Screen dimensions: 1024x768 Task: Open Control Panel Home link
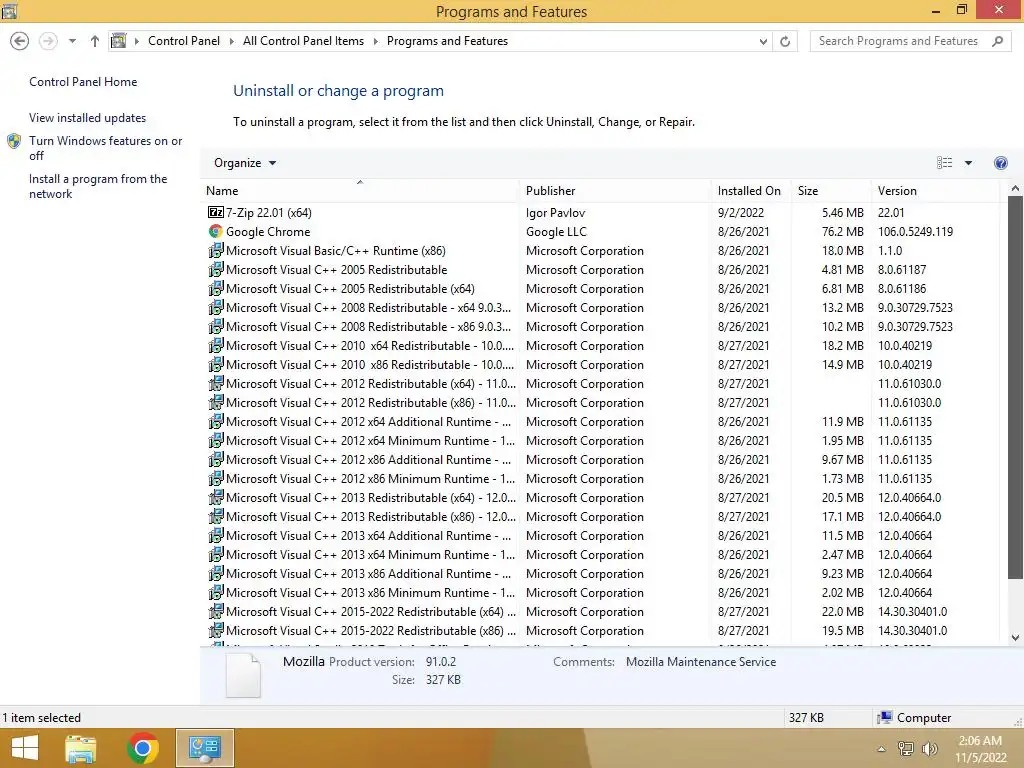83,82
